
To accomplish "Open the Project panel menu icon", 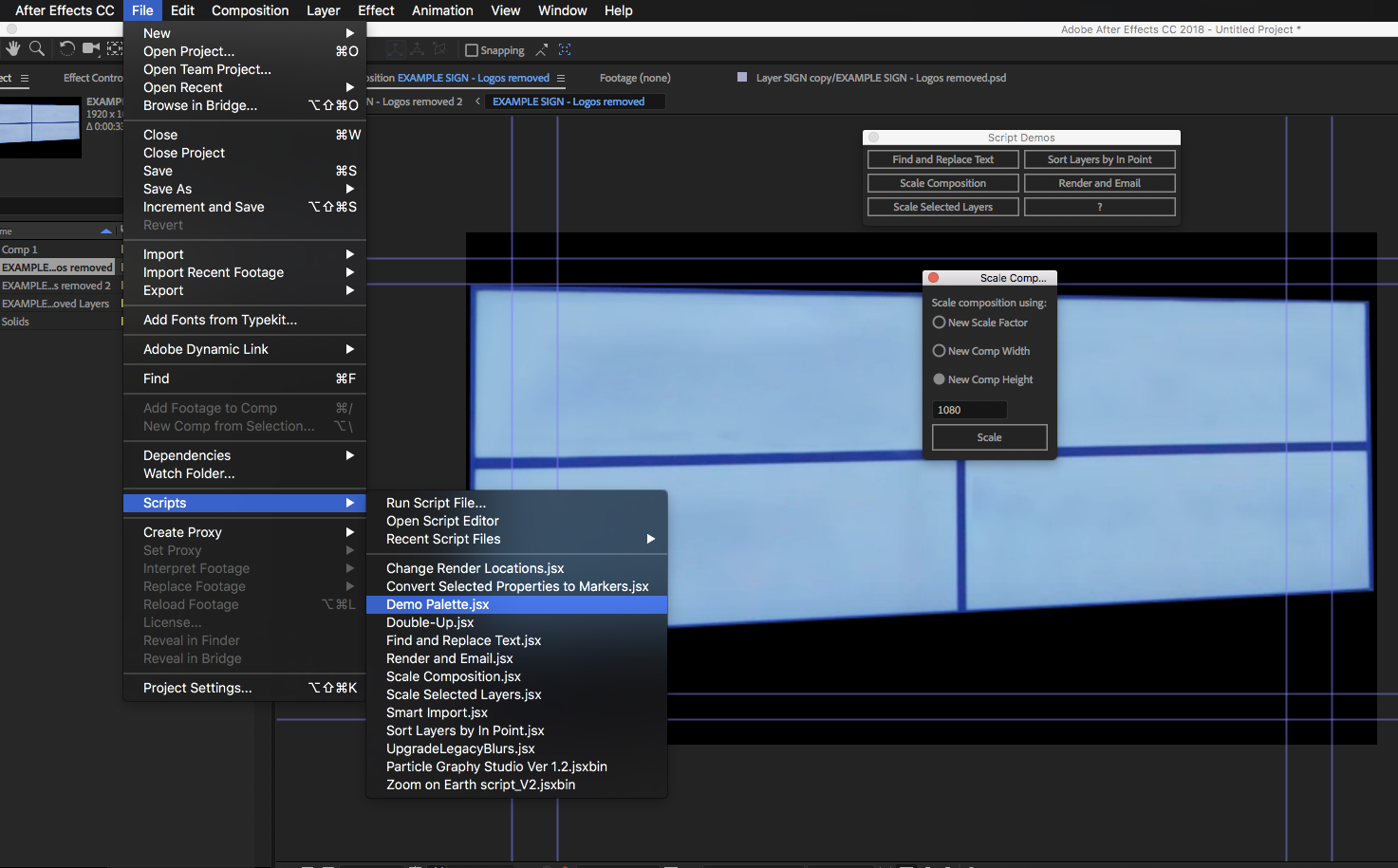I will point(25,79).
